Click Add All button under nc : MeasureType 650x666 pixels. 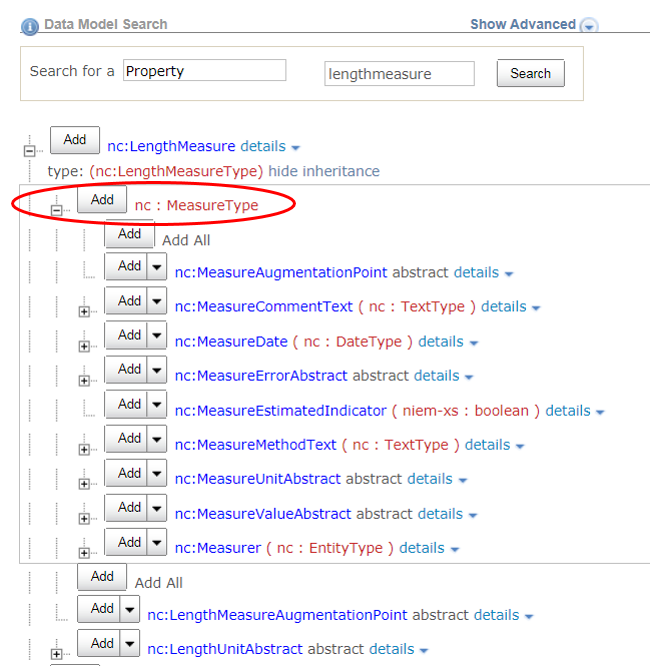(129, 234)
